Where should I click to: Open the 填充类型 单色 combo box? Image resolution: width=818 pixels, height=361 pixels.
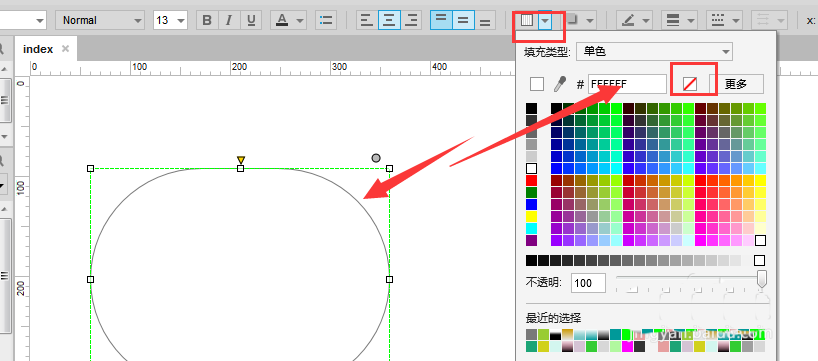[654, 52]
